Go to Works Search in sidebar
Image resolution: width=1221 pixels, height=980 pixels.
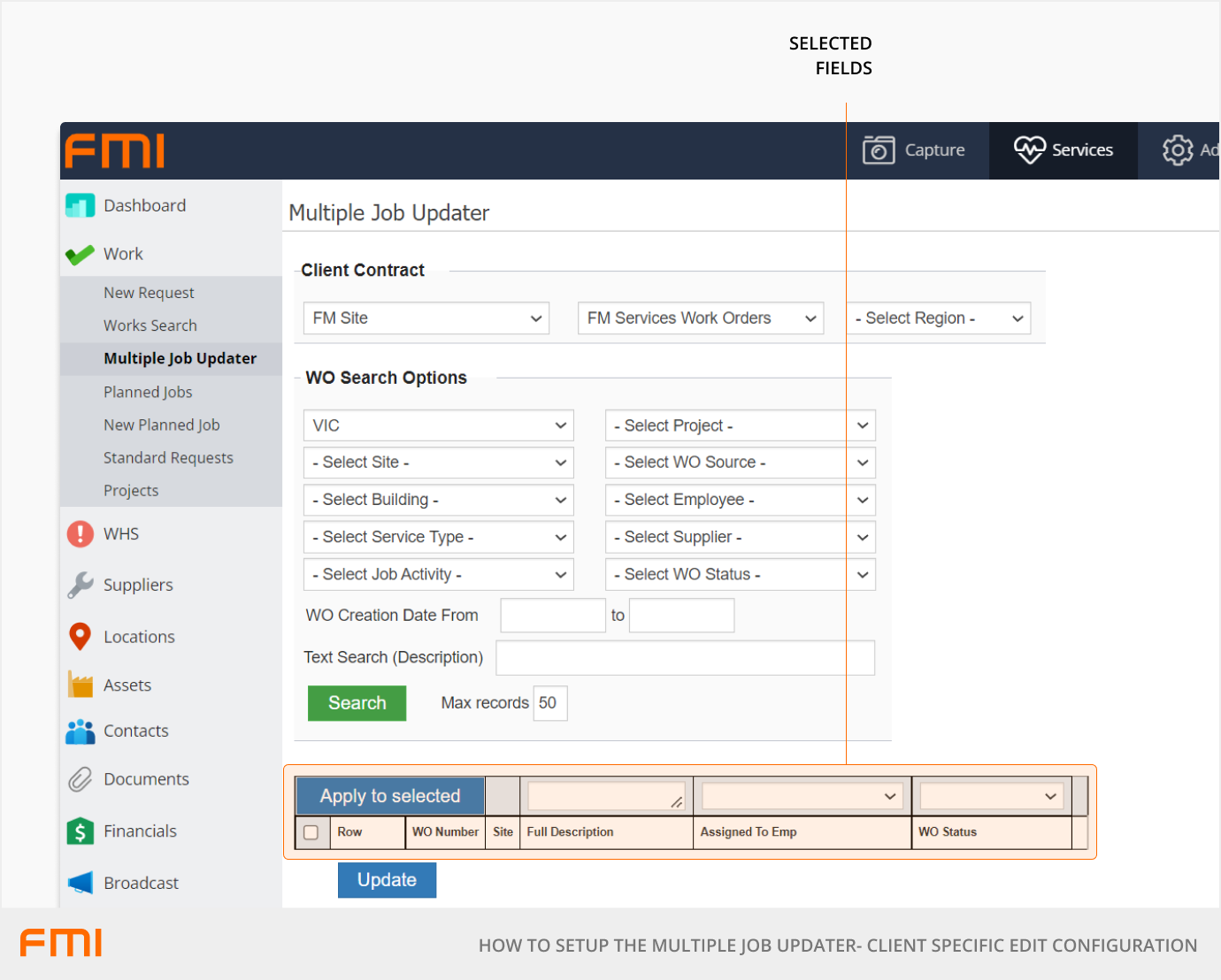150,325
